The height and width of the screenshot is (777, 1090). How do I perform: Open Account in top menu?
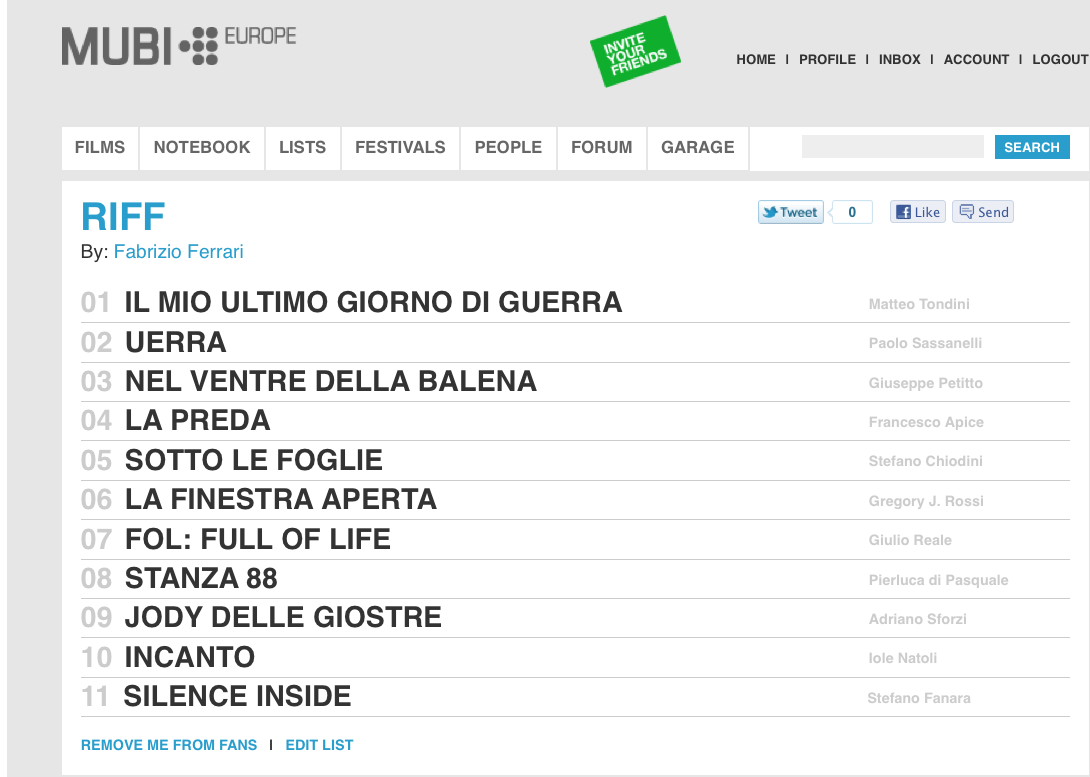pyautogui.click(x=976, y=60)
